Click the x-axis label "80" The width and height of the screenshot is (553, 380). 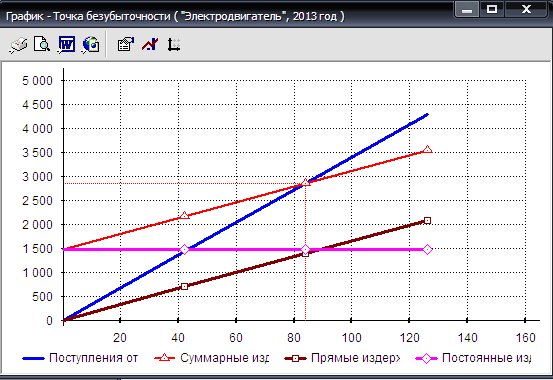point(294,338)
